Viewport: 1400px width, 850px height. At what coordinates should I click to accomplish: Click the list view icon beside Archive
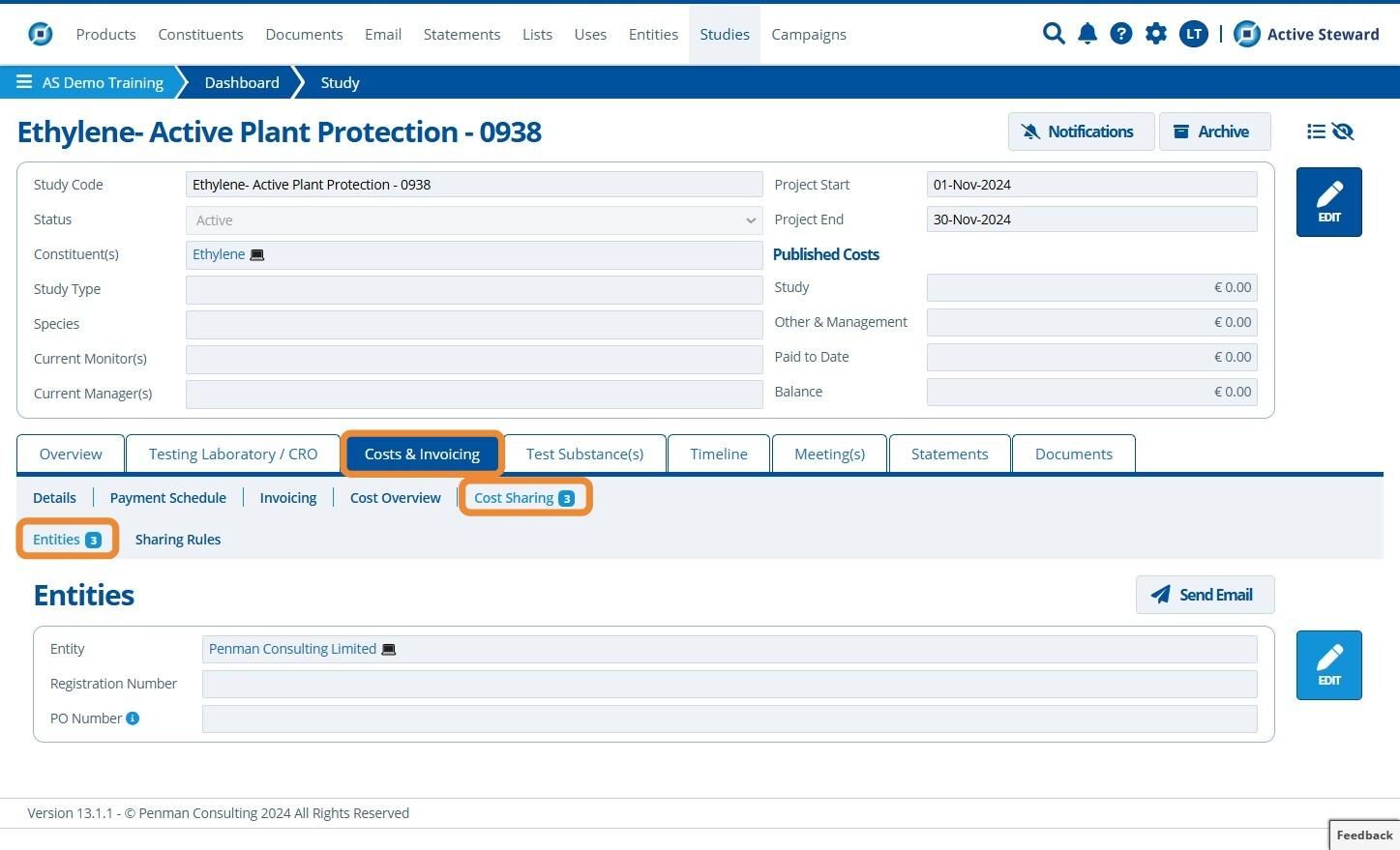[x=1316, y=132]
